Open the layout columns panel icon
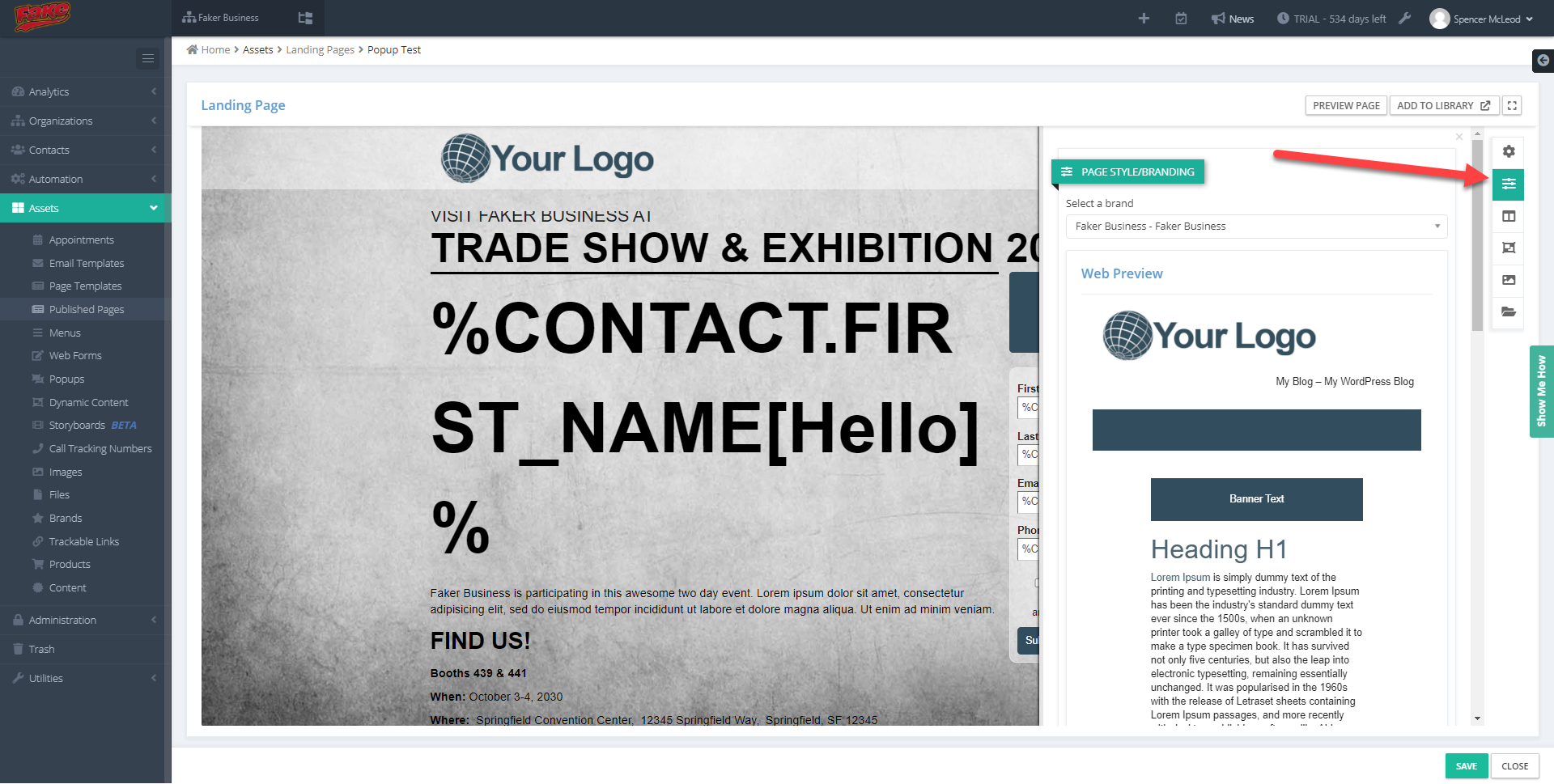The image size is (1554, 784). [x=1509, y=216]
